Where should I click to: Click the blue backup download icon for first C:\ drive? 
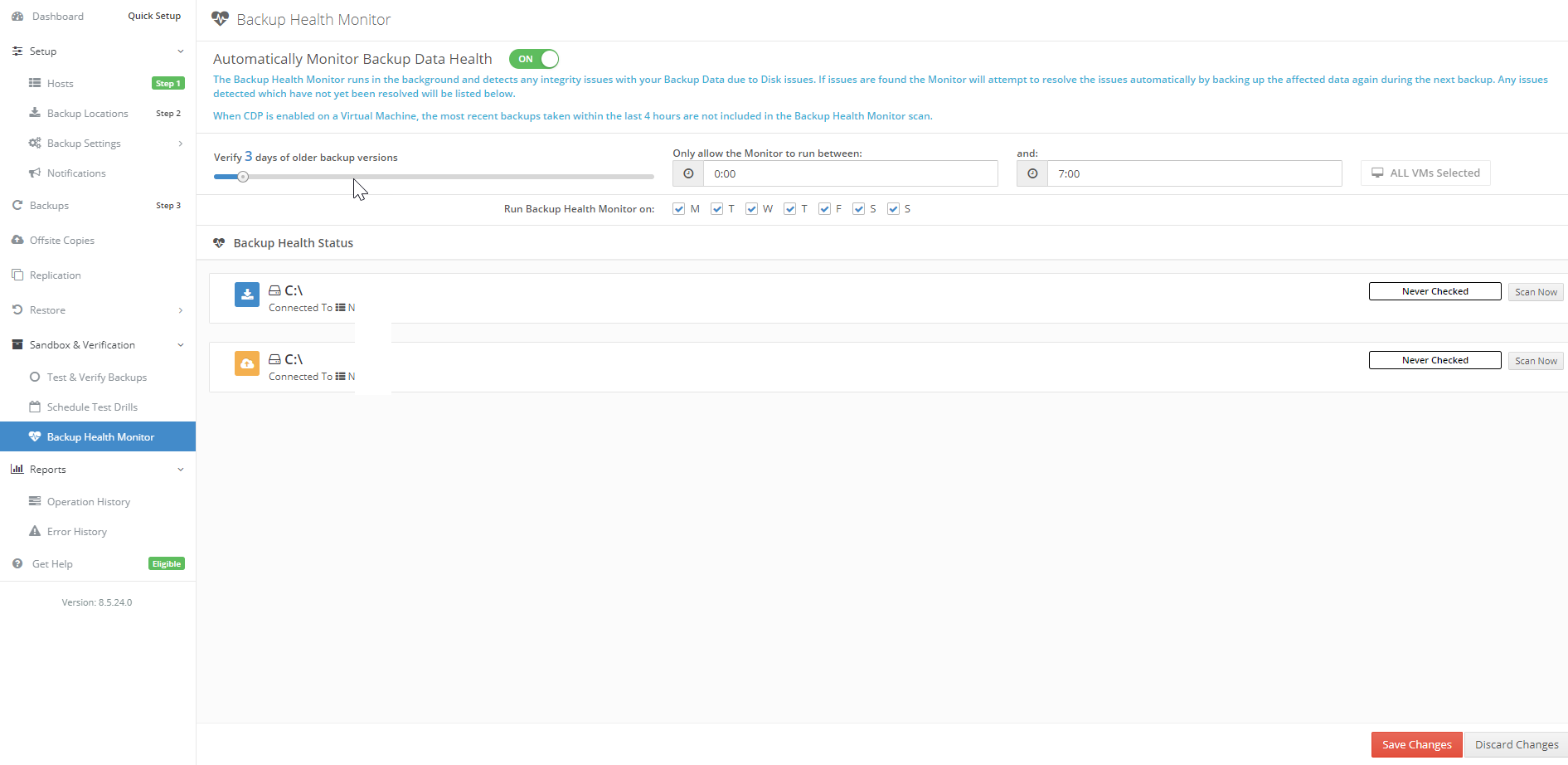tap(247, 295)
